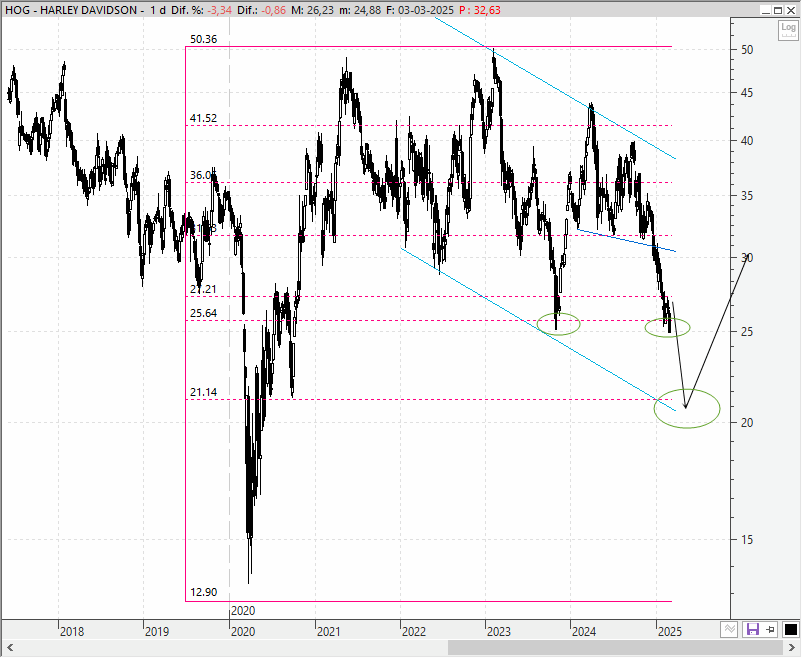
Task: Click the 2021 year label on time axis
Action: (328, 632)
